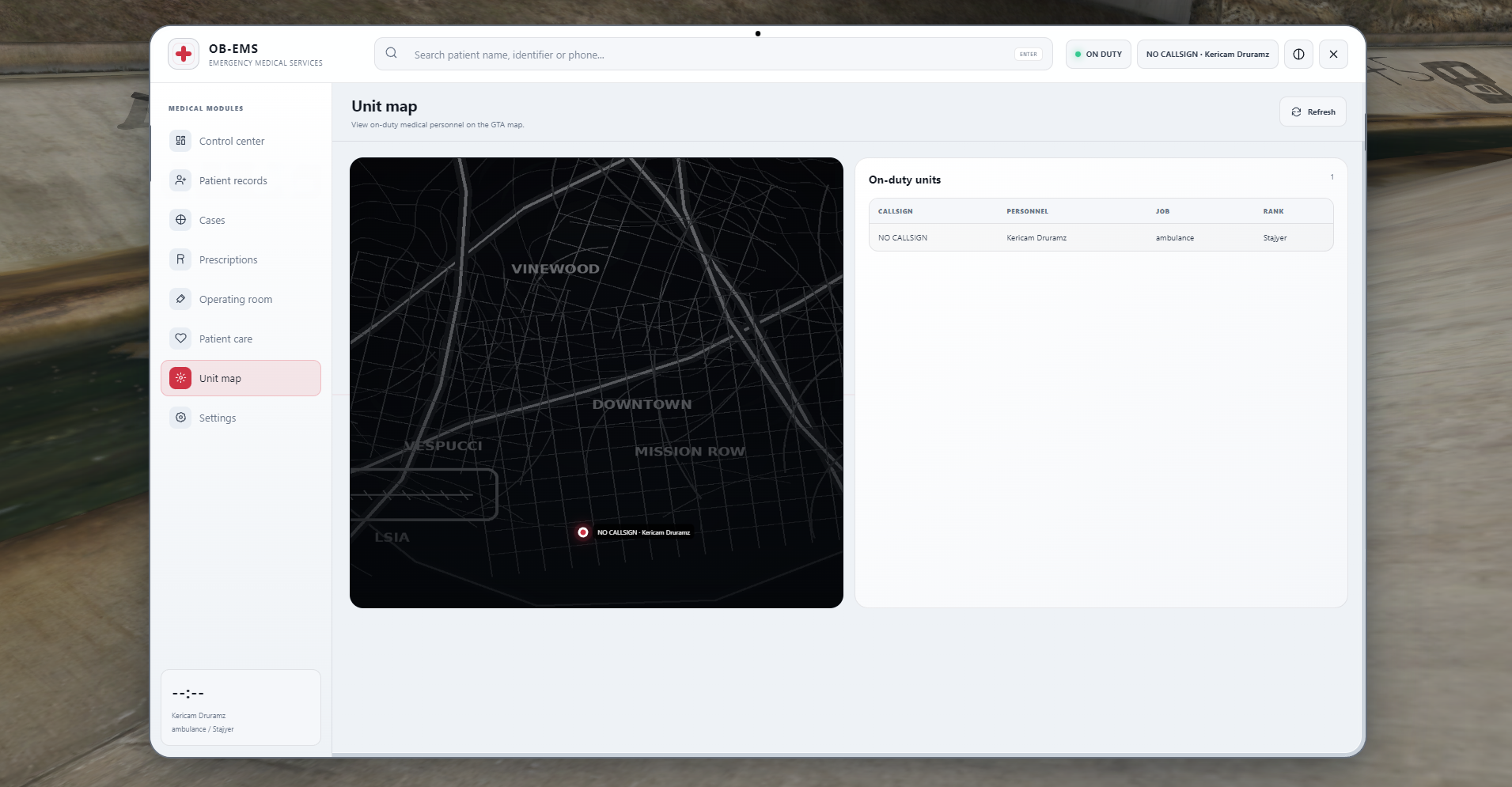Click the red cross OB-EMS logo
Viewport: 1512px width, 787px height.
[184, 54]
